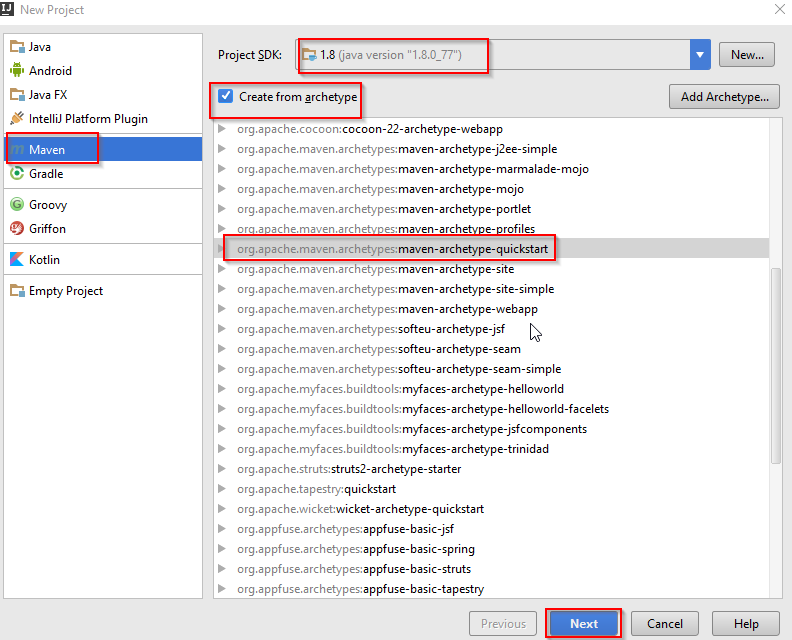Click the Next button

[584, 623]
